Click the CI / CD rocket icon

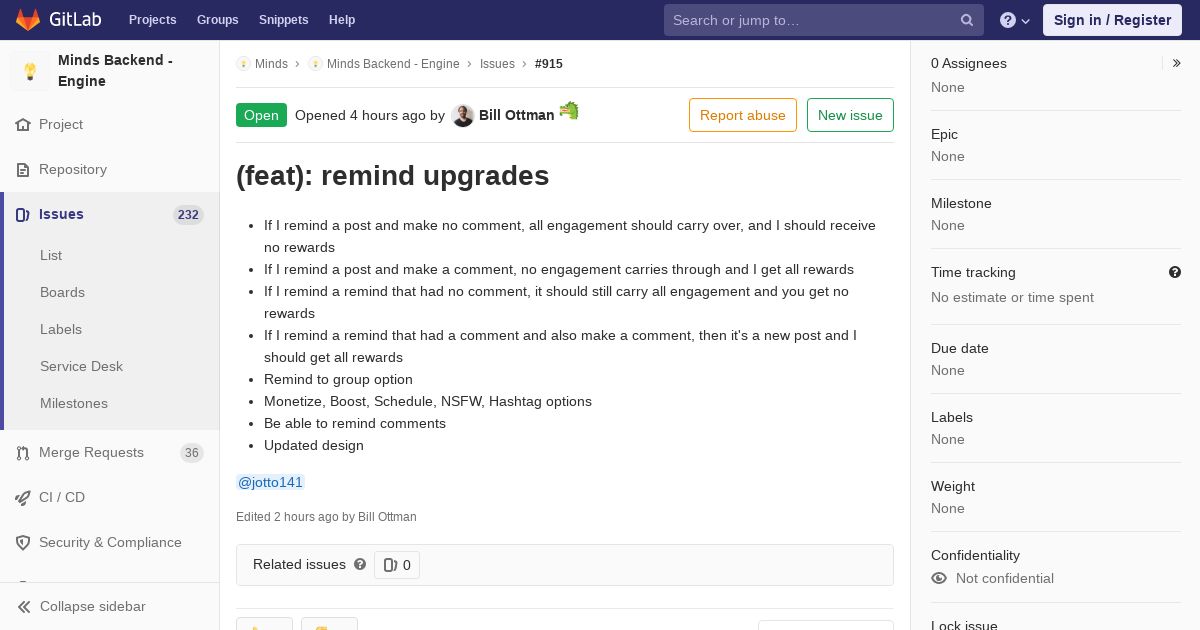[x=23, y=498]
